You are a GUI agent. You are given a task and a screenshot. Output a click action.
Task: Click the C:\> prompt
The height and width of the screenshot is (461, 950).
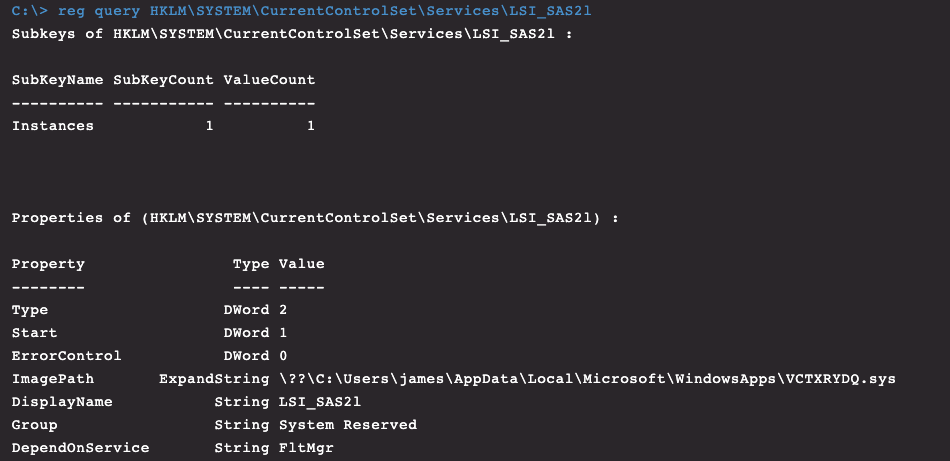point(29,11)
